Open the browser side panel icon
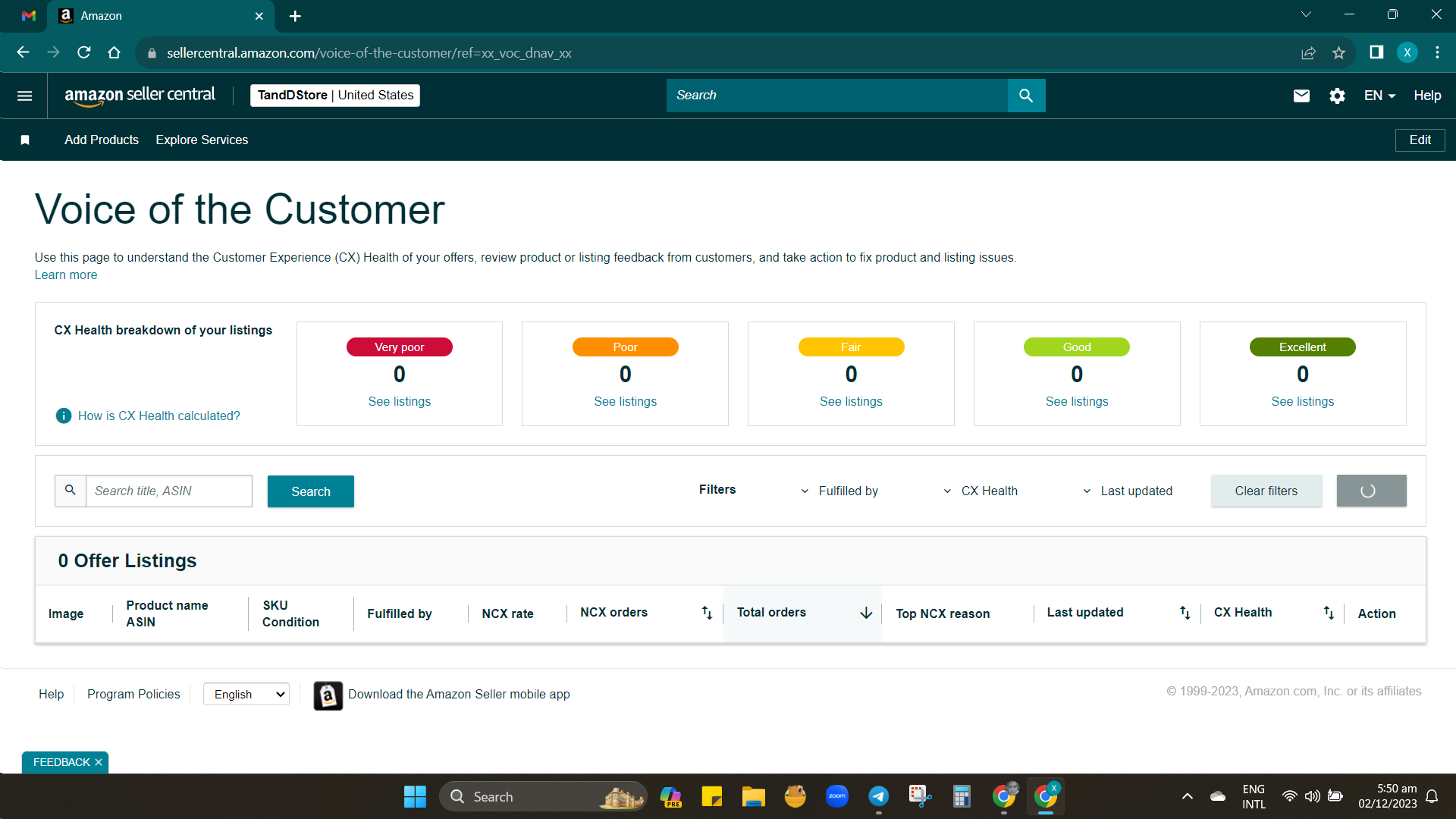Viewport: 1456px width, 819px height. 1376,52
